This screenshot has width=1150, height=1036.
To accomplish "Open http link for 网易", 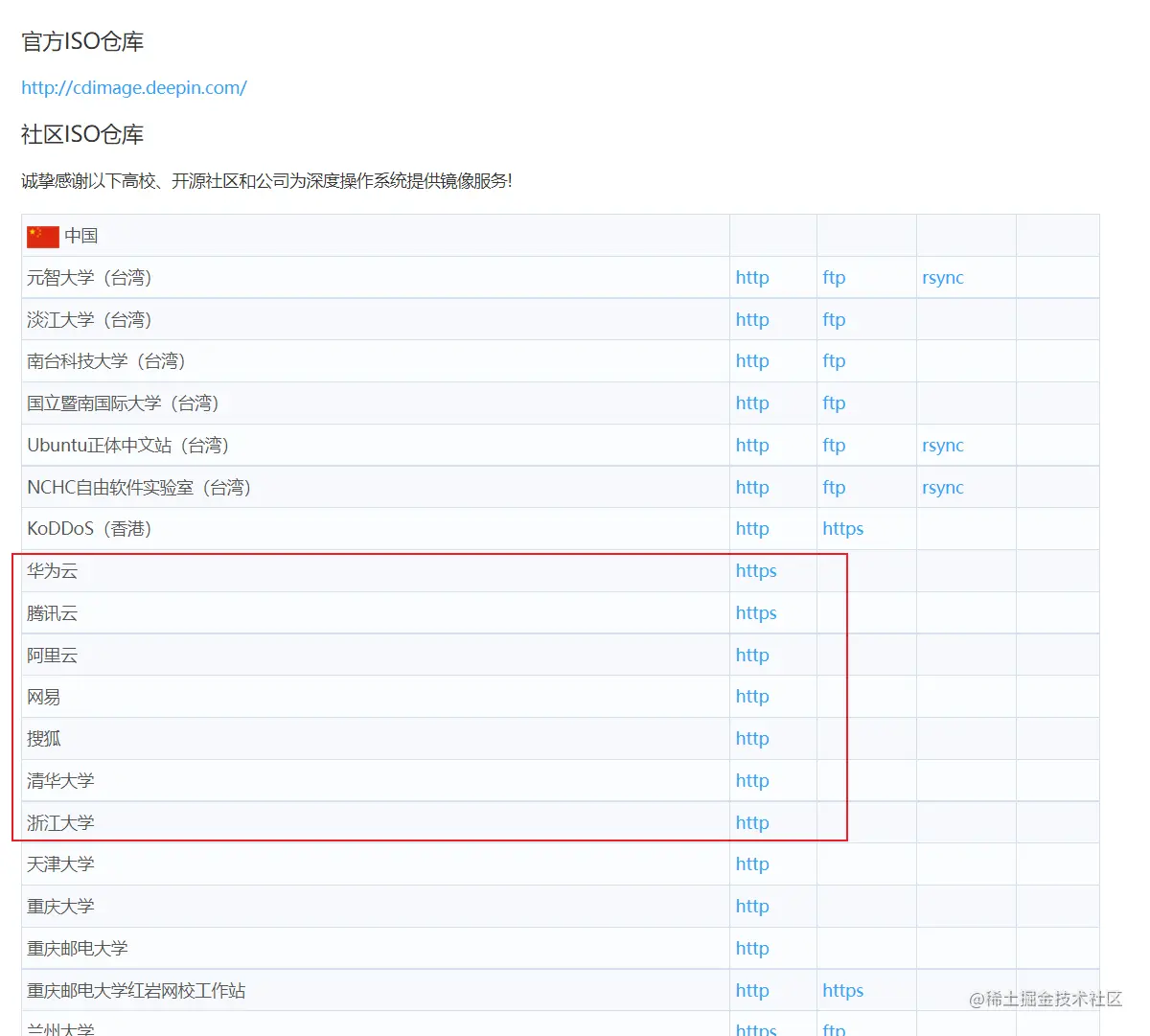I will (x=752, y=697).
